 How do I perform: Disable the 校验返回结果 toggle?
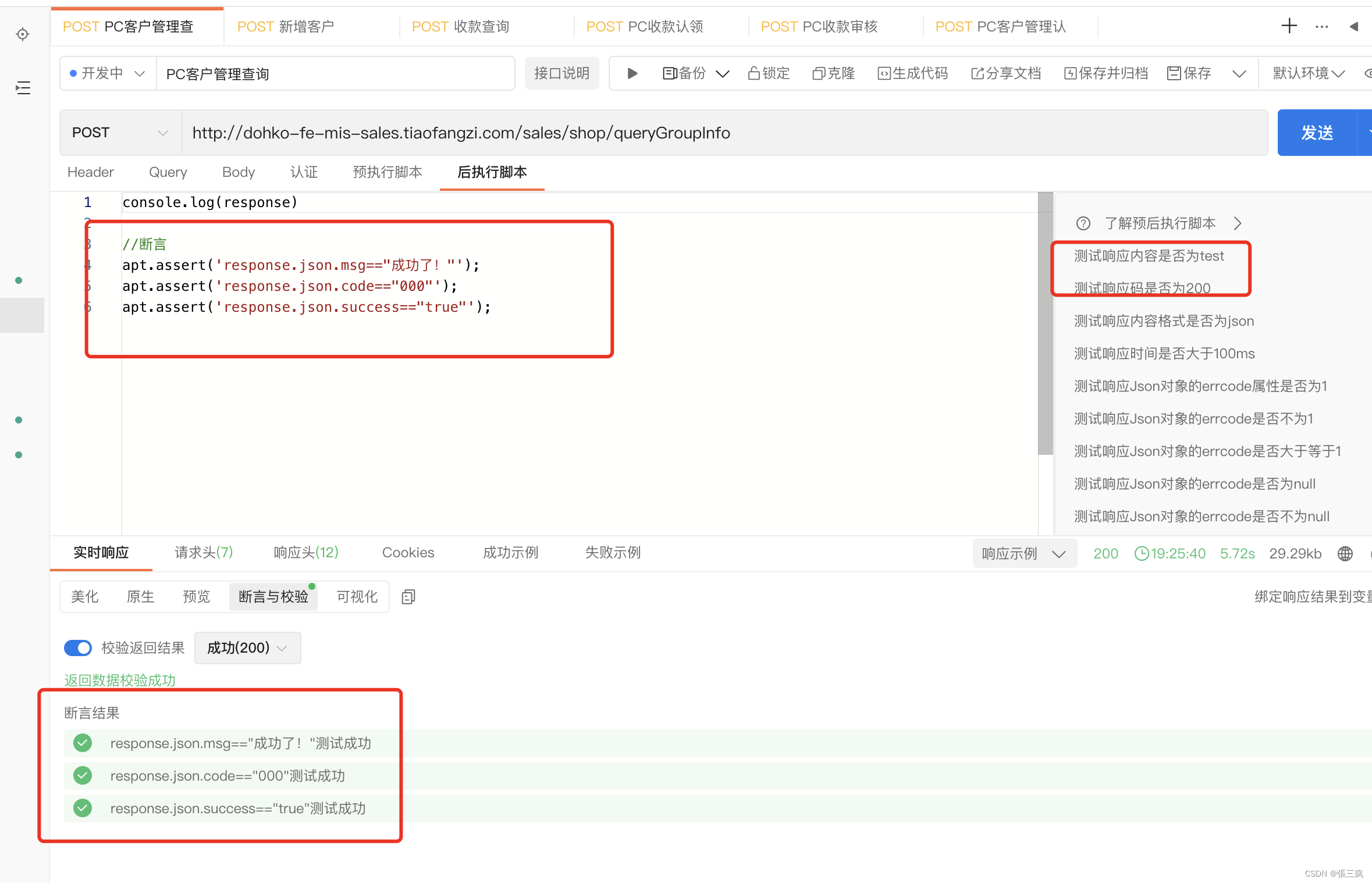point(78,647)
